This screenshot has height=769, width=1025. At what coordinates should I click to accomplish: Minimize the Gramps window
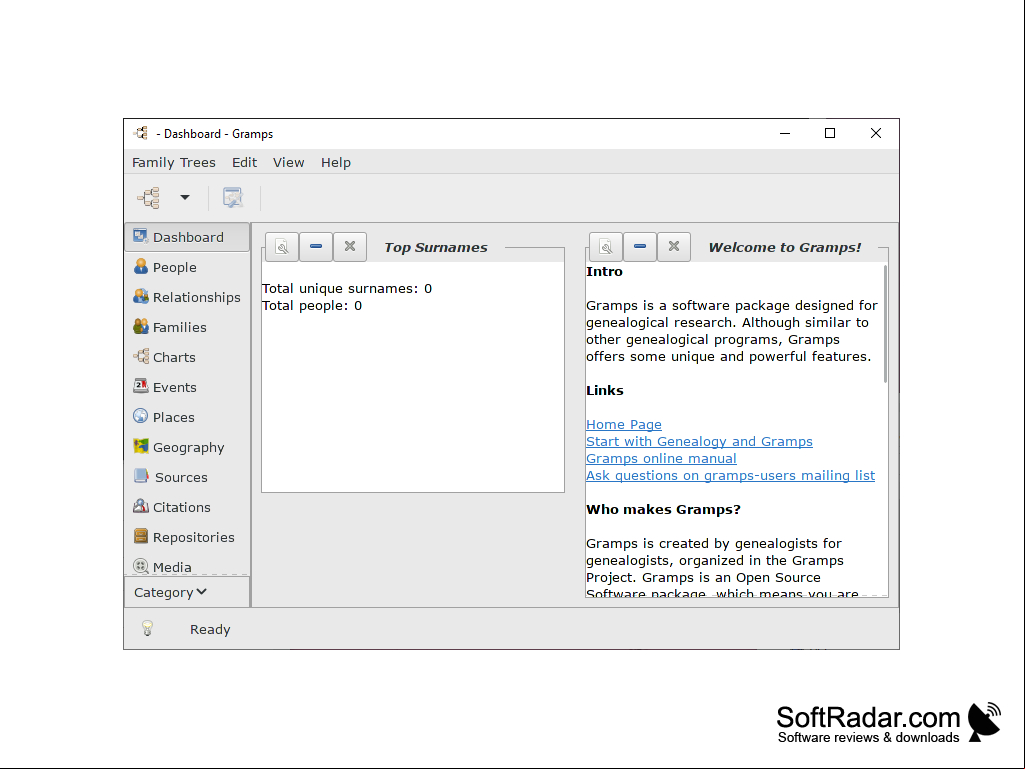(x=785, y=133)
